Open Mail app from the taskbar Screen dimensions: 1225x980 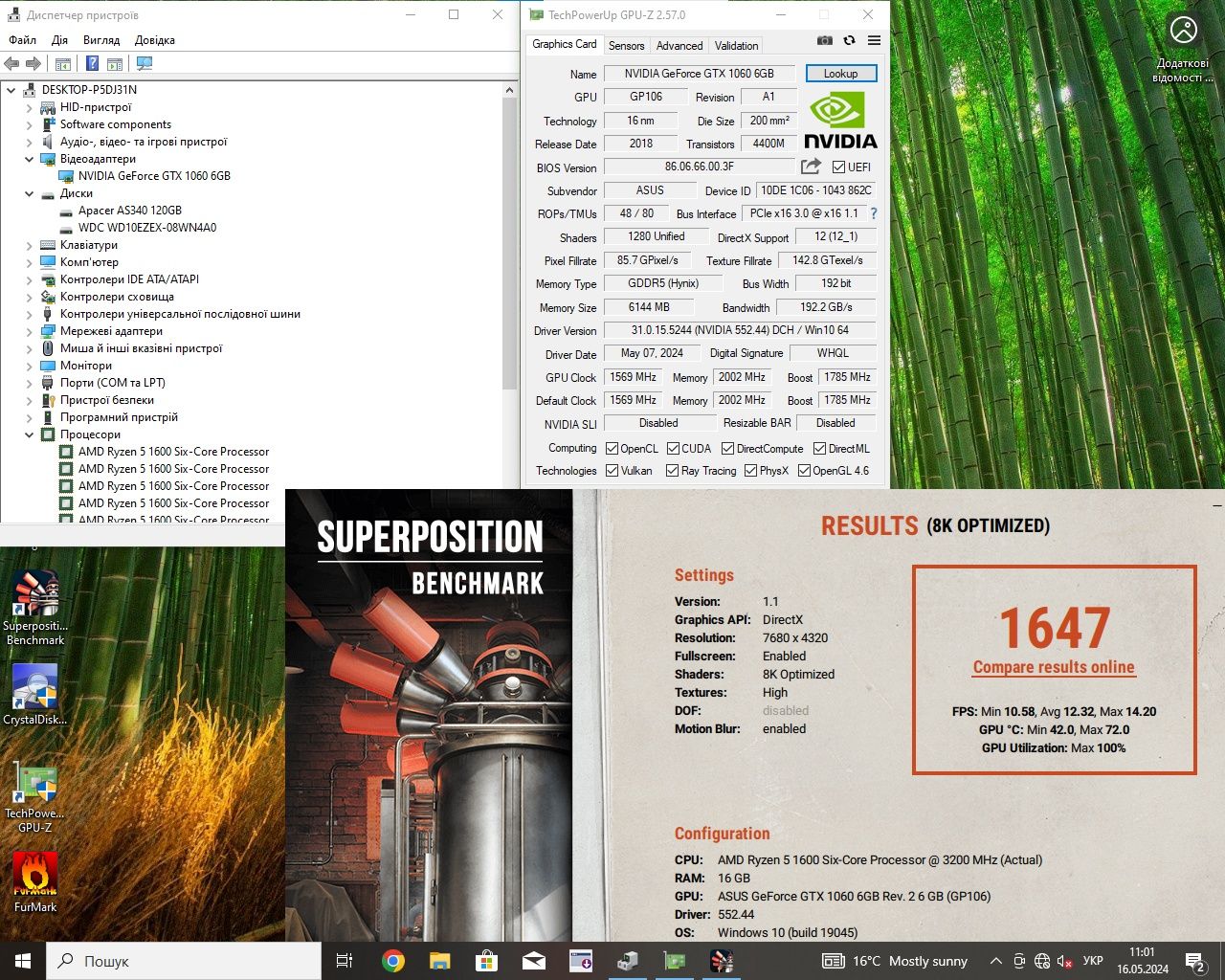click(534, 961)
